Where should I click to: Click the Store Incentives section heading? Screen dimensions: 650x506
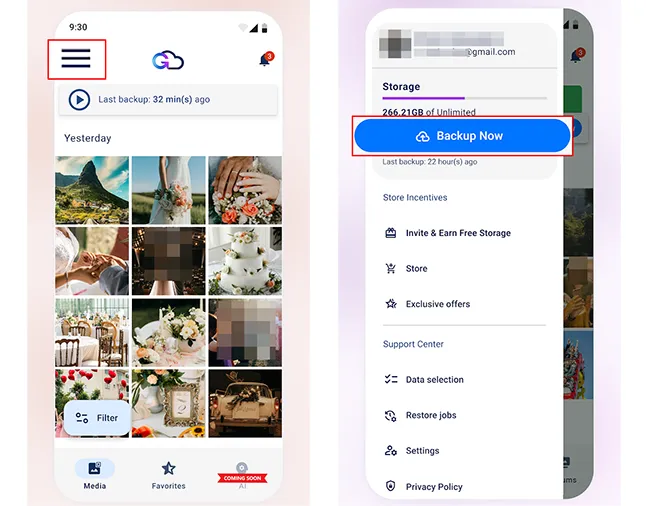[x=415, y=198]
